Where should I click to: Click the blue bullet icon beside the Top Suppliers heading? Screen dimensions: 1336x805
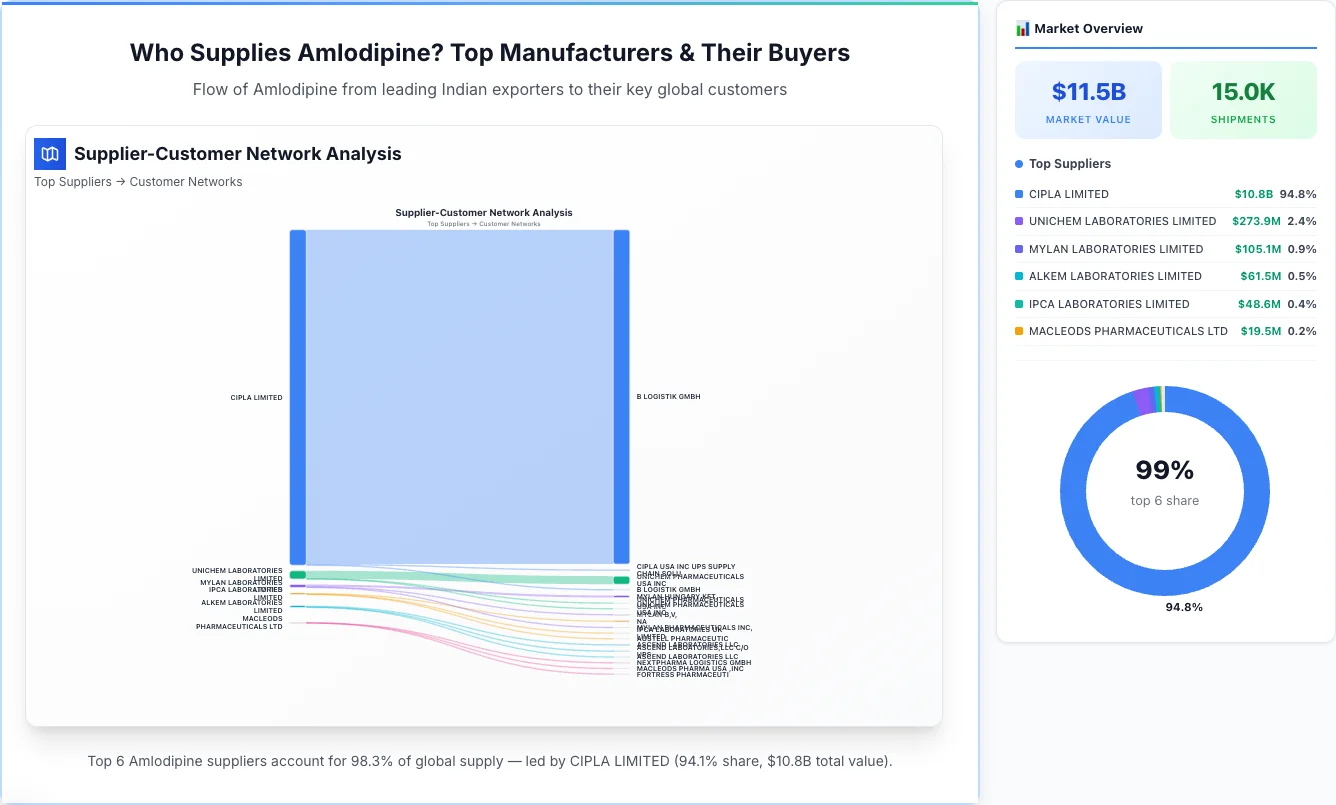[x=1019, y=163]
